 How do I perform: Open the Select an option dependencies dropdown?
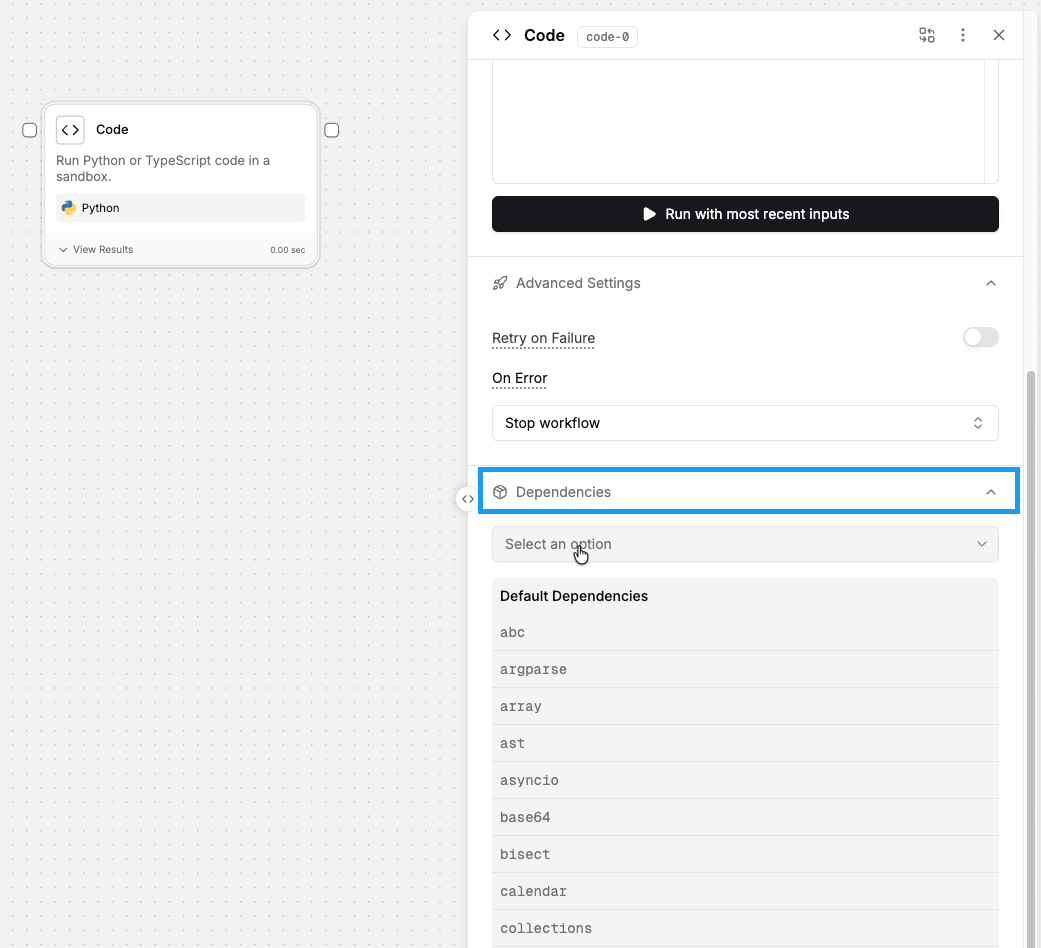click(745, 544)
